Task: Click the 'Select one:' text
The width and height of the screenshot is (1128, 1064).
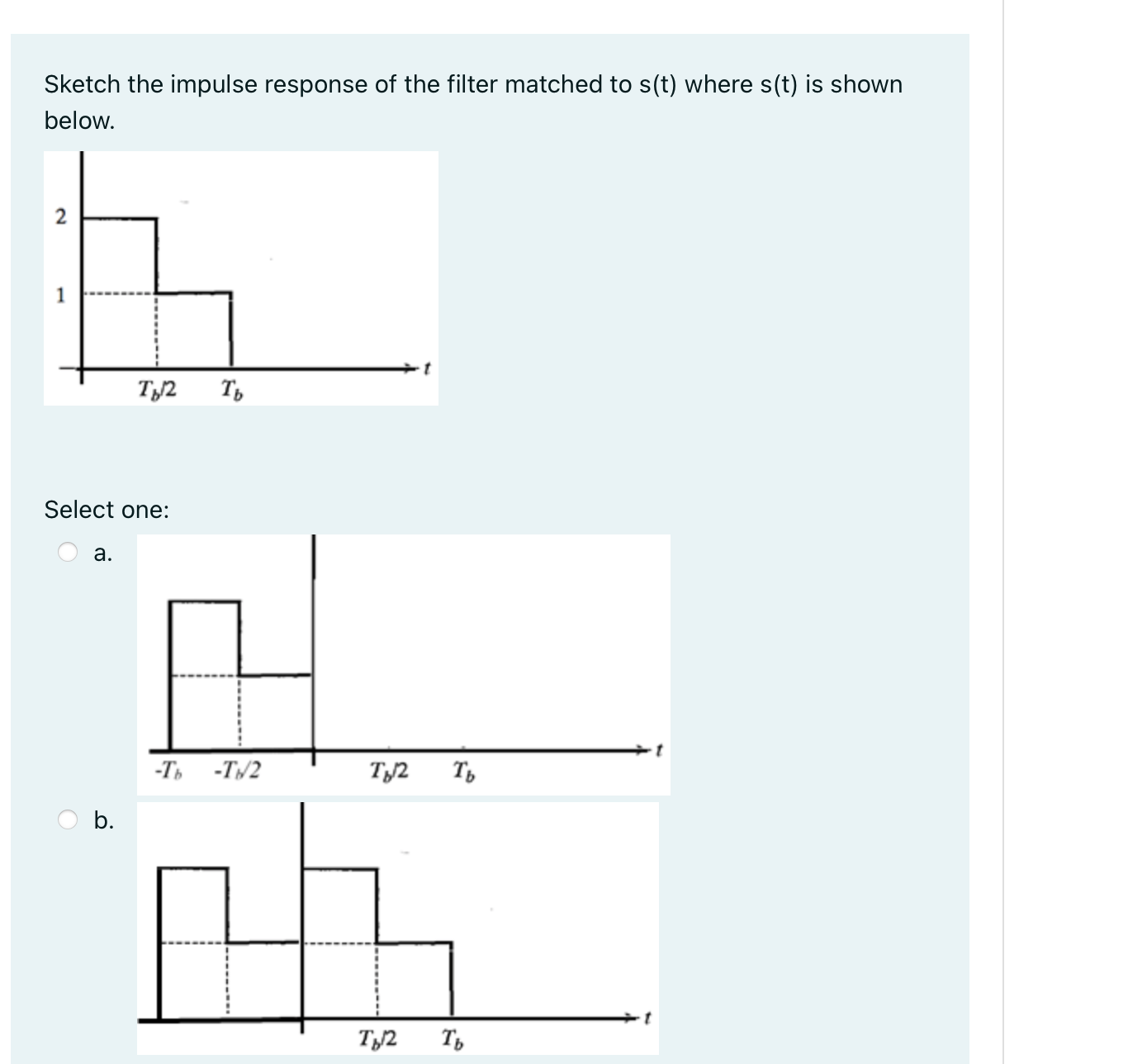Action: [x=106, y=510]
